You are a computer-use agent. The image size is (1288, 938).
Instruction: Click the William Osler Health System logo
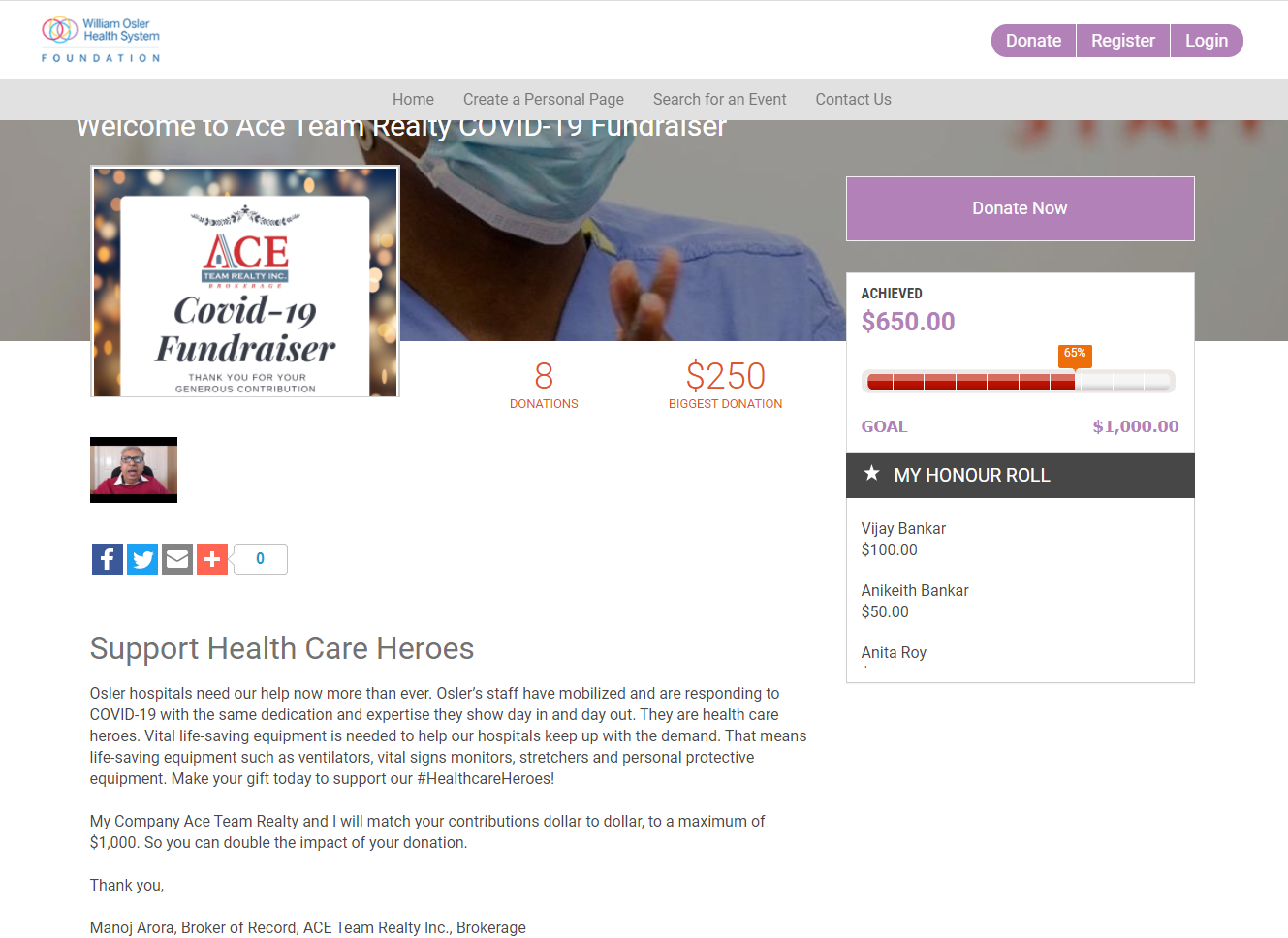coord(101,40)
